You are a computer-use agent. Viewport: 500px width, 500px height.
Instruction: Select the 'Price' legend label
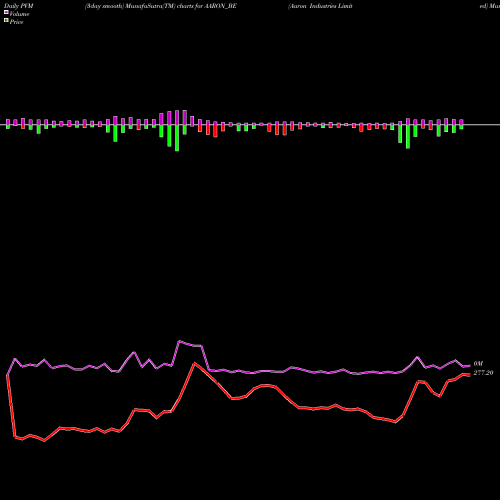(16, 22)
